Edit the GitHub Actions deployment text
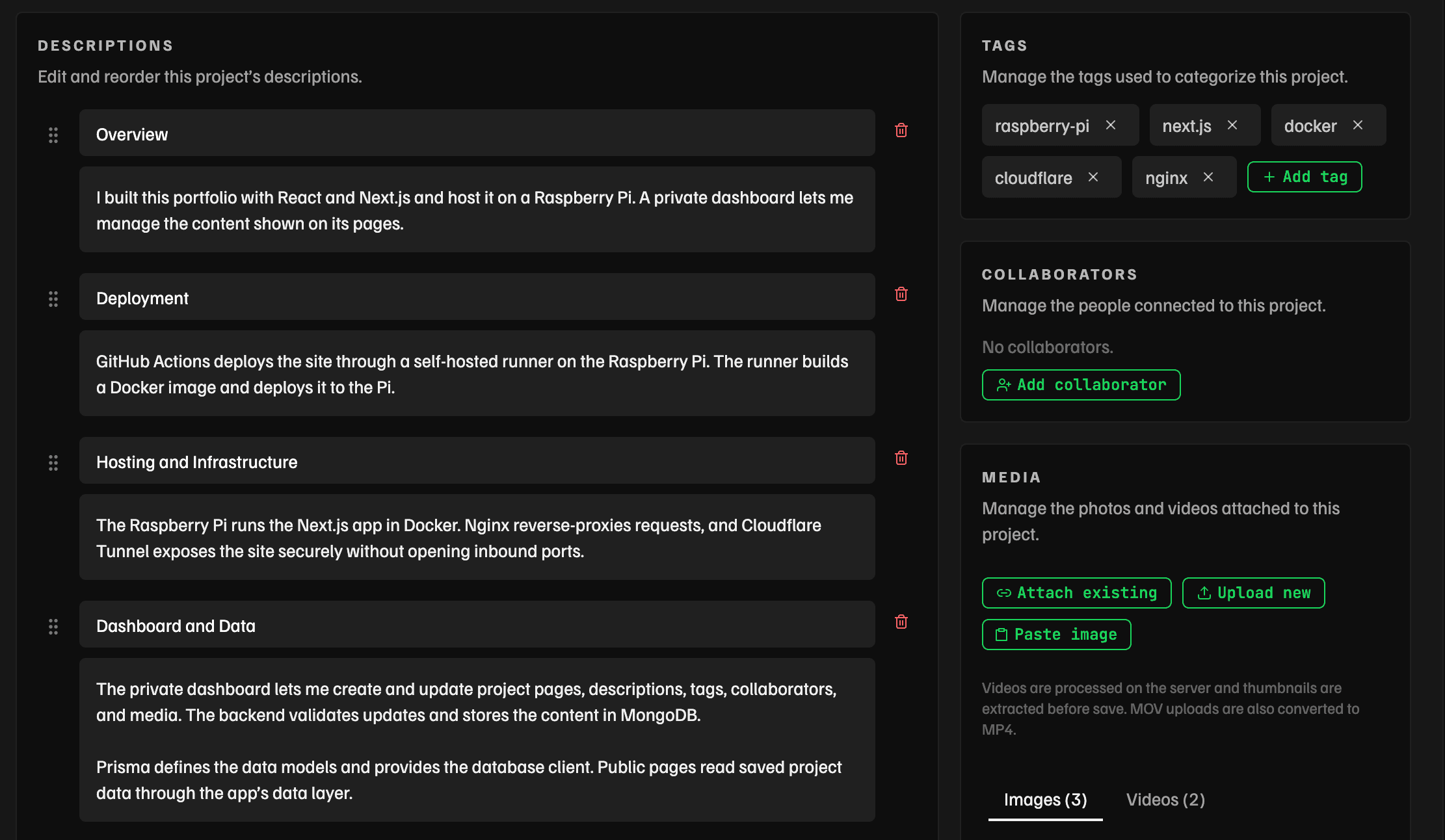Image resolution: width=1445 pixels, height=840 pixels. tap(477, 373)
